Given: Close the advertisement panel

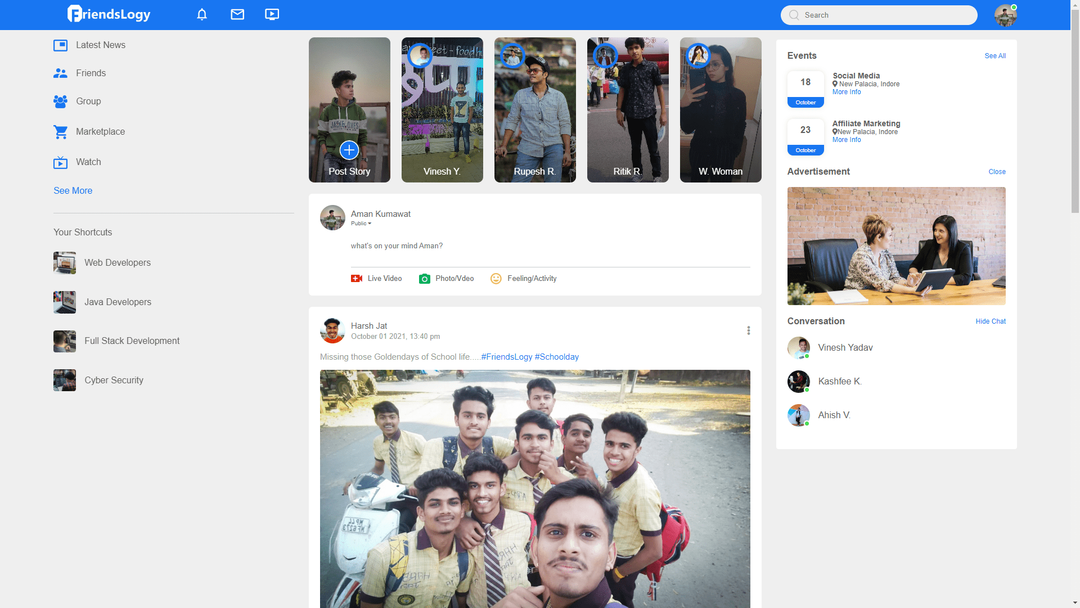Looking at the screenshot, I should tap(996, 172).
